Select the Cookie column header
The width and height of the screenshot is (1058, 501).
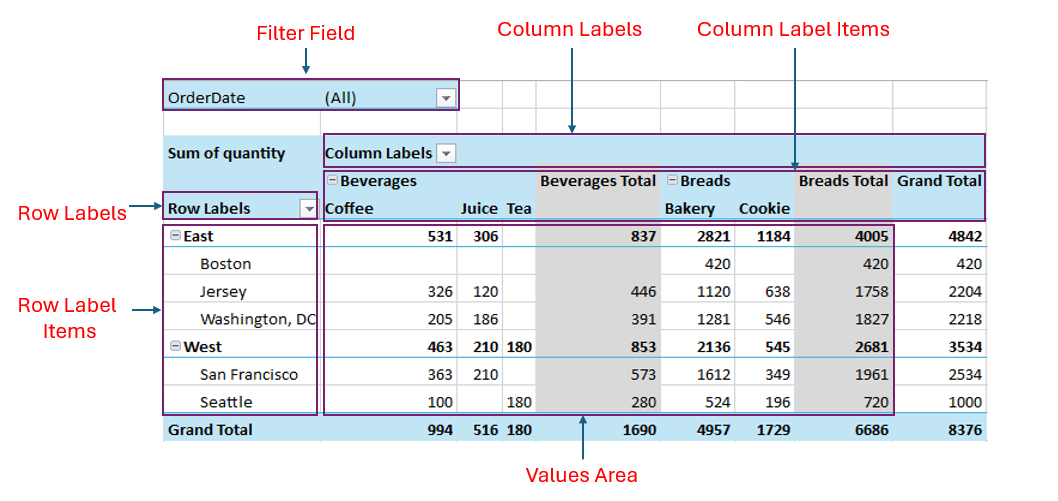764,209
